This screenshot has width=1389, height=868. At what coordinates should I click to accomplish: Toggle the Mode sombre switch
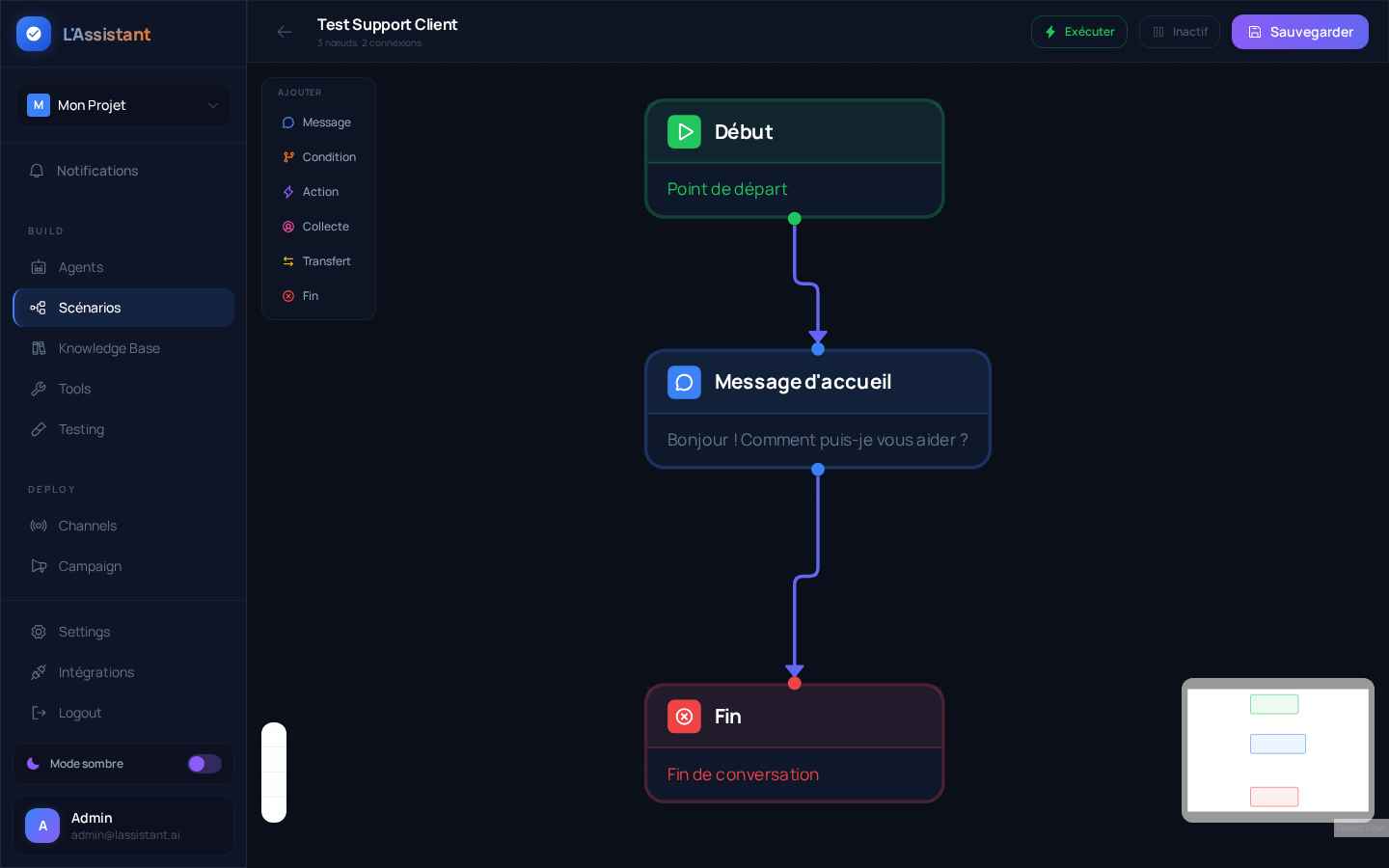pyautogui.click(x=204, y=764)
